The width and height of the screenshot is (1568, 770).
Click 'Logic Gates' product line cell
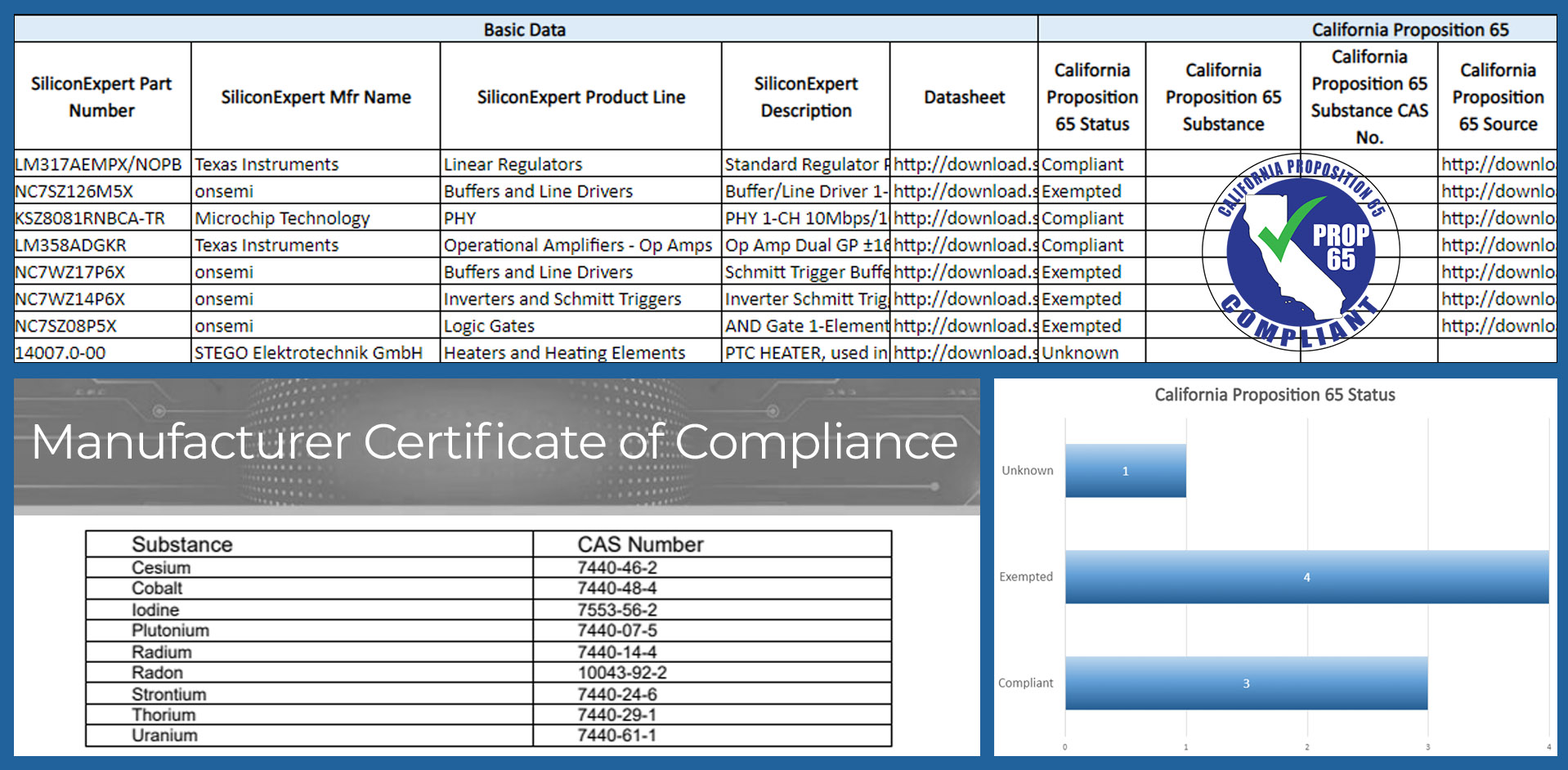pos(581,325)
